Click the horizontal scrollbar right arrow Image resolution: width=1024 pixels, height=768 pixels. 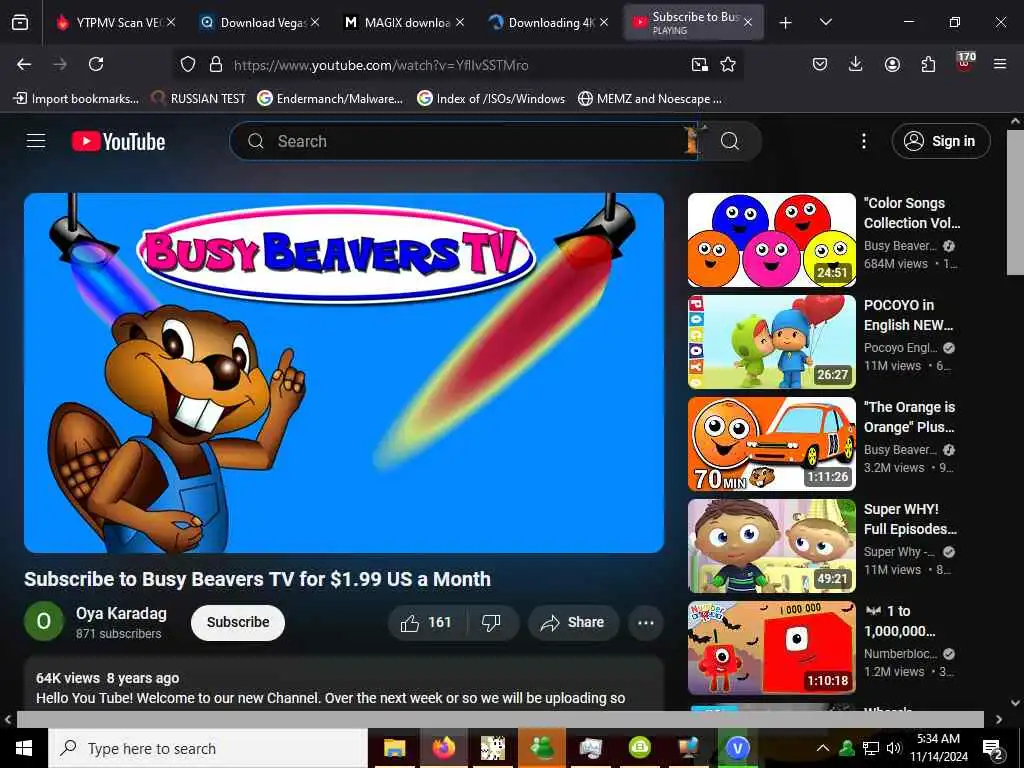coord(999,719)
